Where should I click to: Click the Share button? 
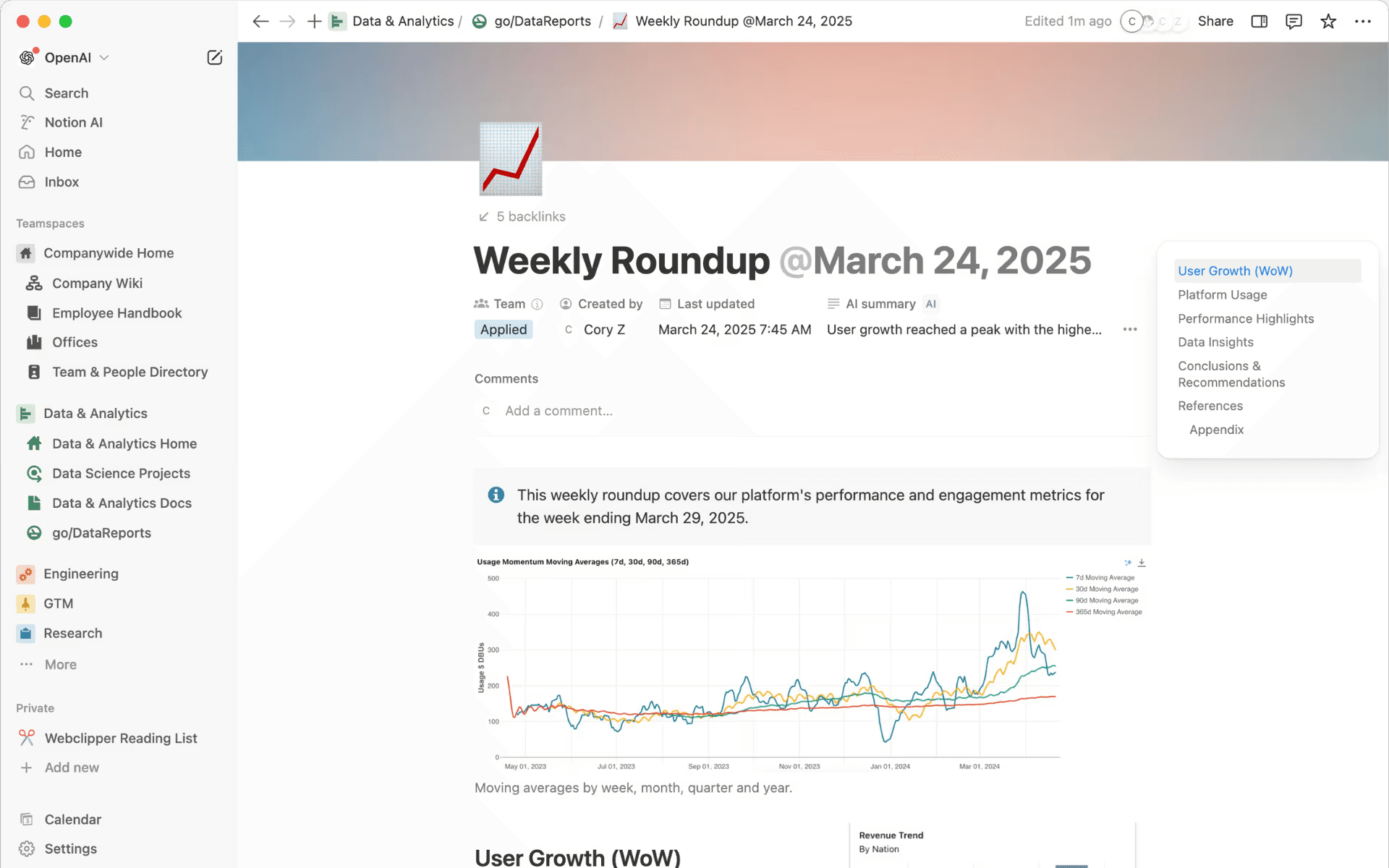[x=1215, y=21]
